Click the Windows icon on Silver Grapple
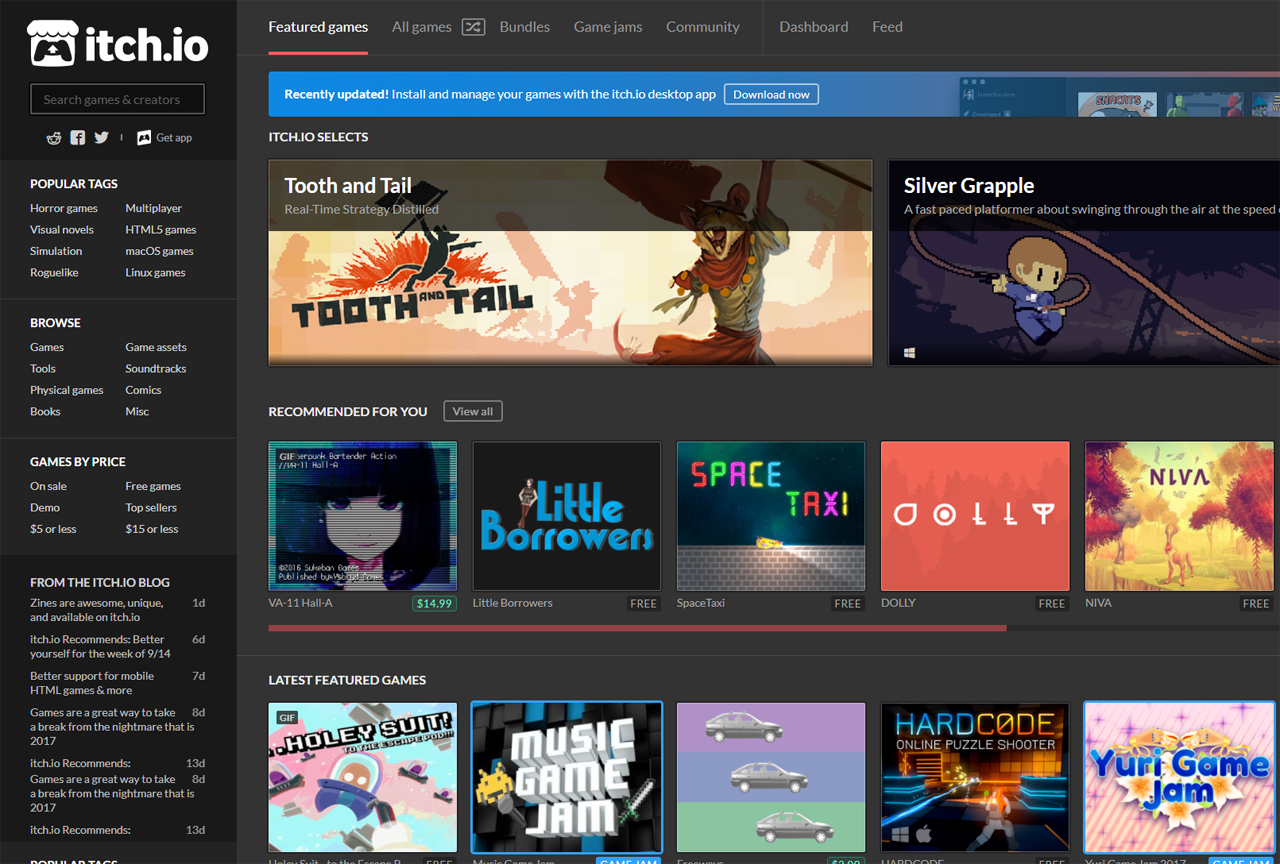 910,353
